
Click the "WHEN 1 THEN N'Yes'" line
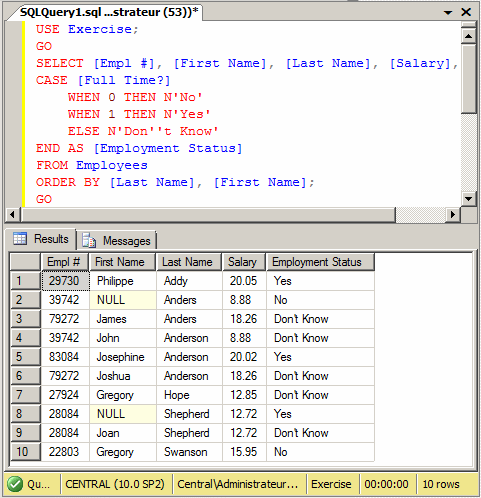139,114
